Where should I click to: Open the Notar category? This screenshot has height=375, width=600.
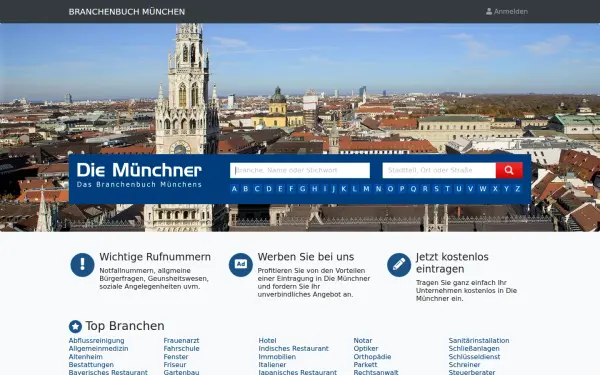[x=363, y=341]
